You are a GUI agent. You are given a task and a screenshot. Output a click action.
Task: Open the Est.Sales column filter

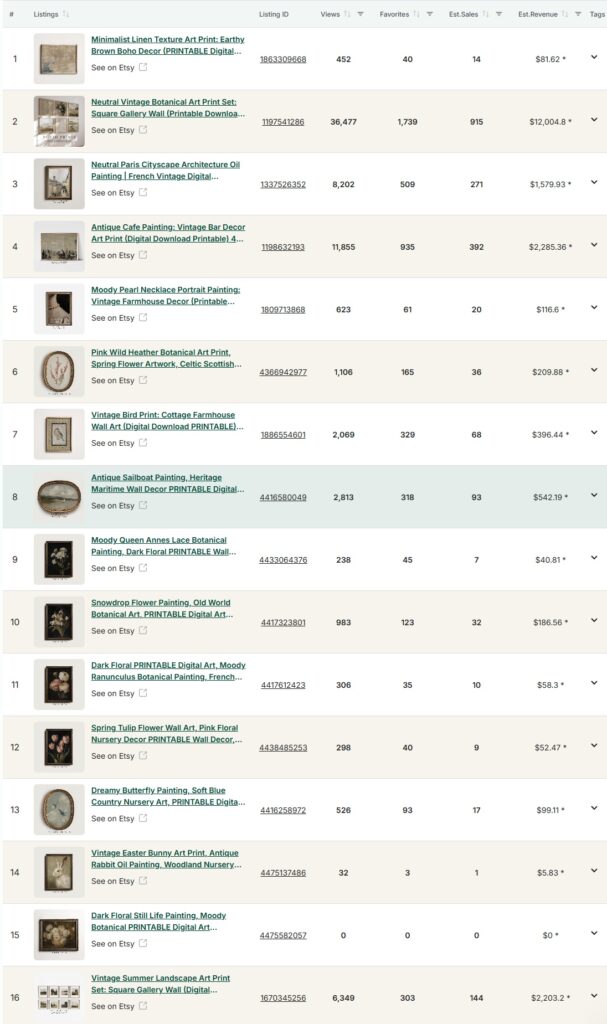tap(500, 15)
